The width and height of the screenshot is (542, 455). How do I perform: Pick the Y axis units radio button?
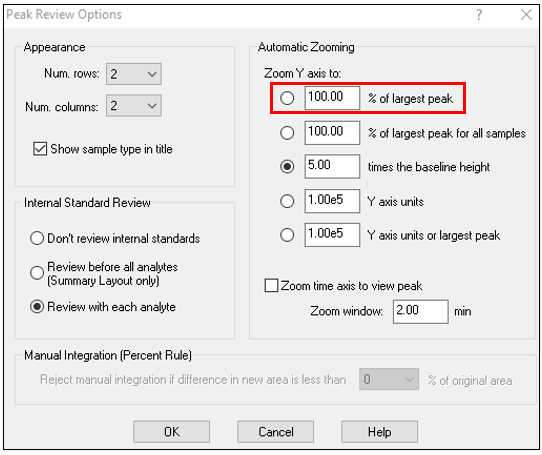(287, 201)
